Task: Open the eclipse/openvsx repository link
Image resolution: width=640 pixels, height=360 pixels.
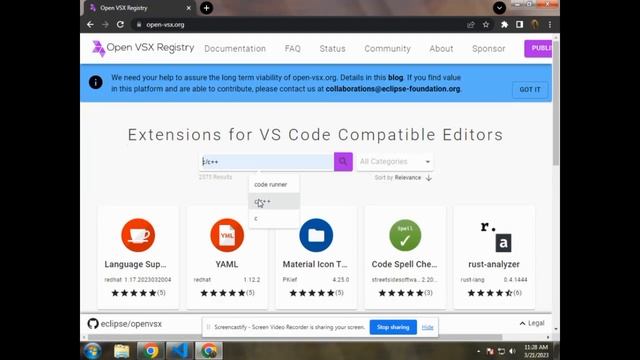Action: coord(131,324)
